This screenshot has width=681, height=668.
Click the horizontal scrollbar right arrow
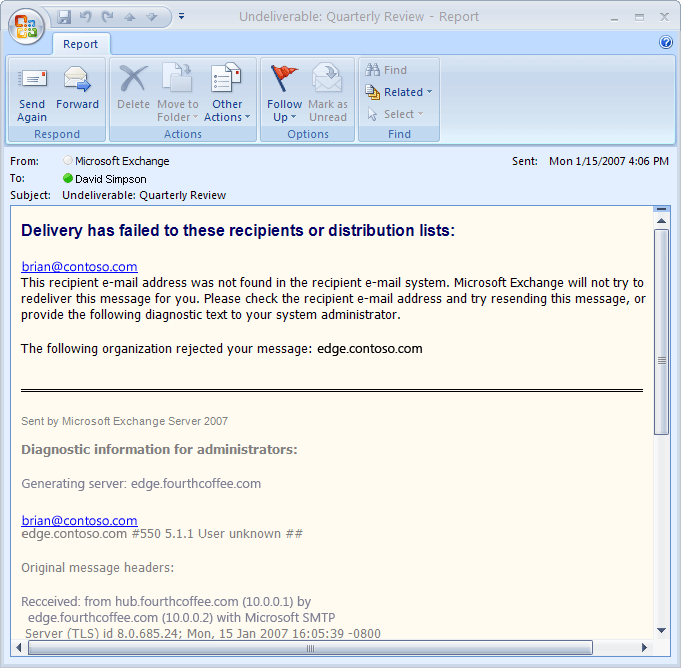643,648
